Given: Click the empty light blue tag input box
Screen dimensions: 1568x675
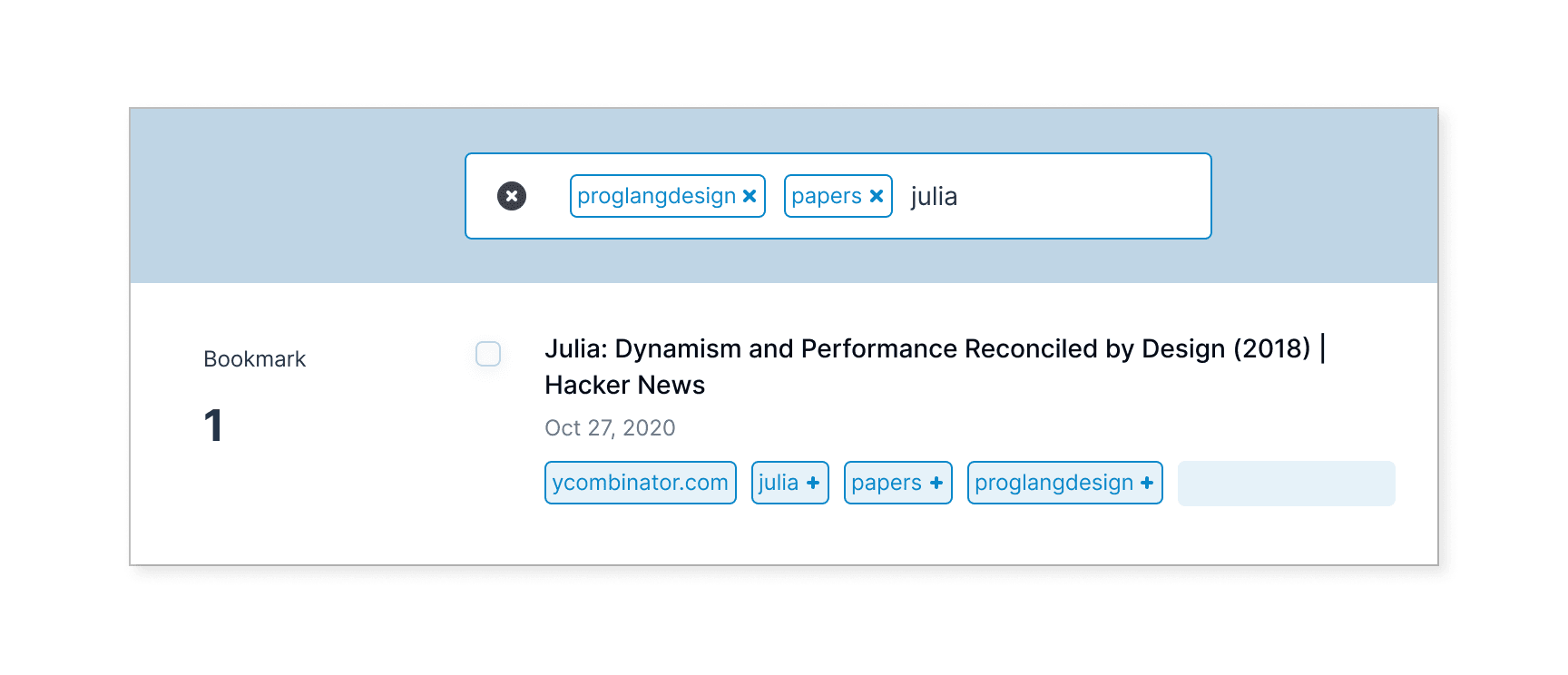Looking at the screenshot, I should coord(1287,484).
